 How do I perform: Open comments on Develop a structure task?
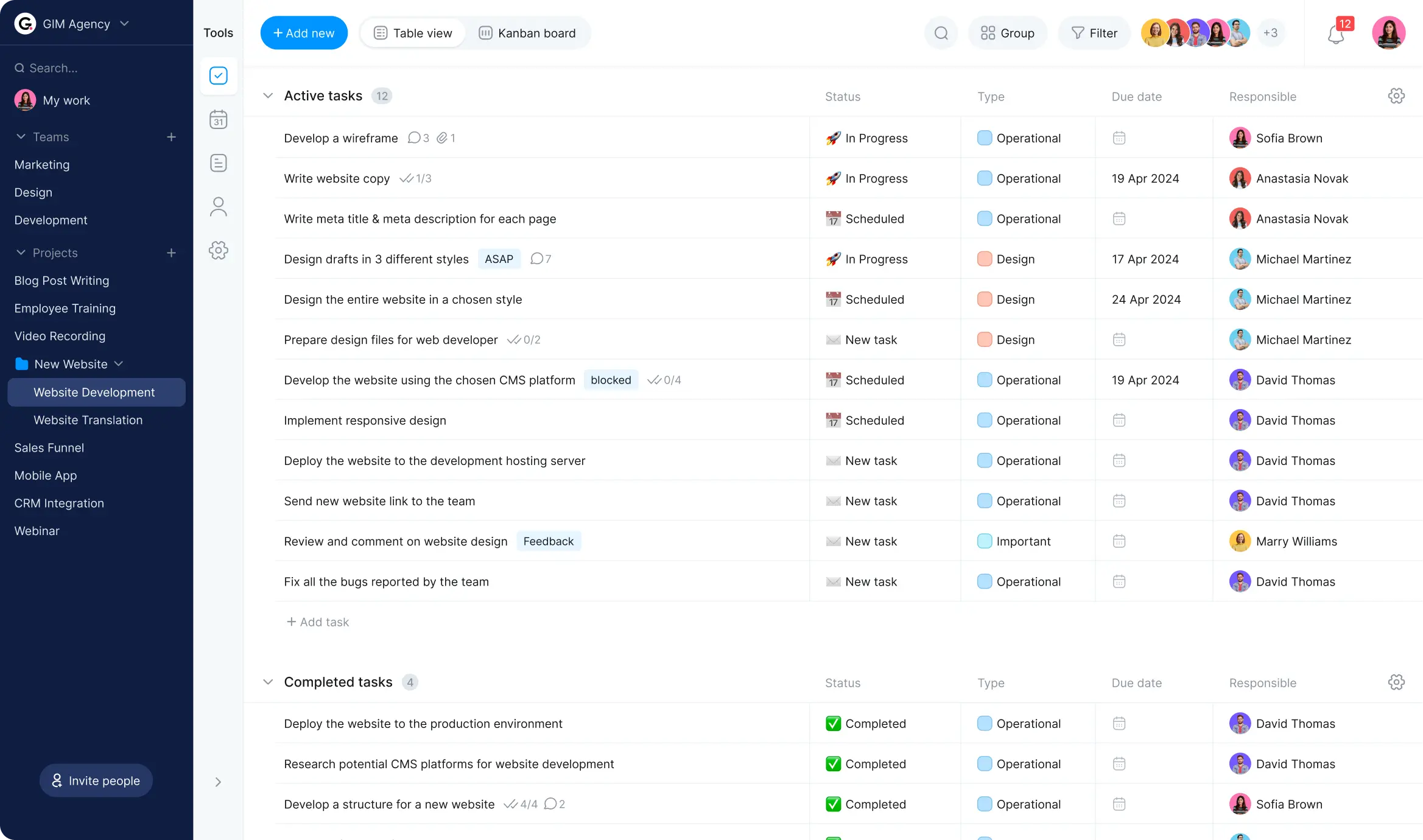pyautogui.click(x=555, y=804)
